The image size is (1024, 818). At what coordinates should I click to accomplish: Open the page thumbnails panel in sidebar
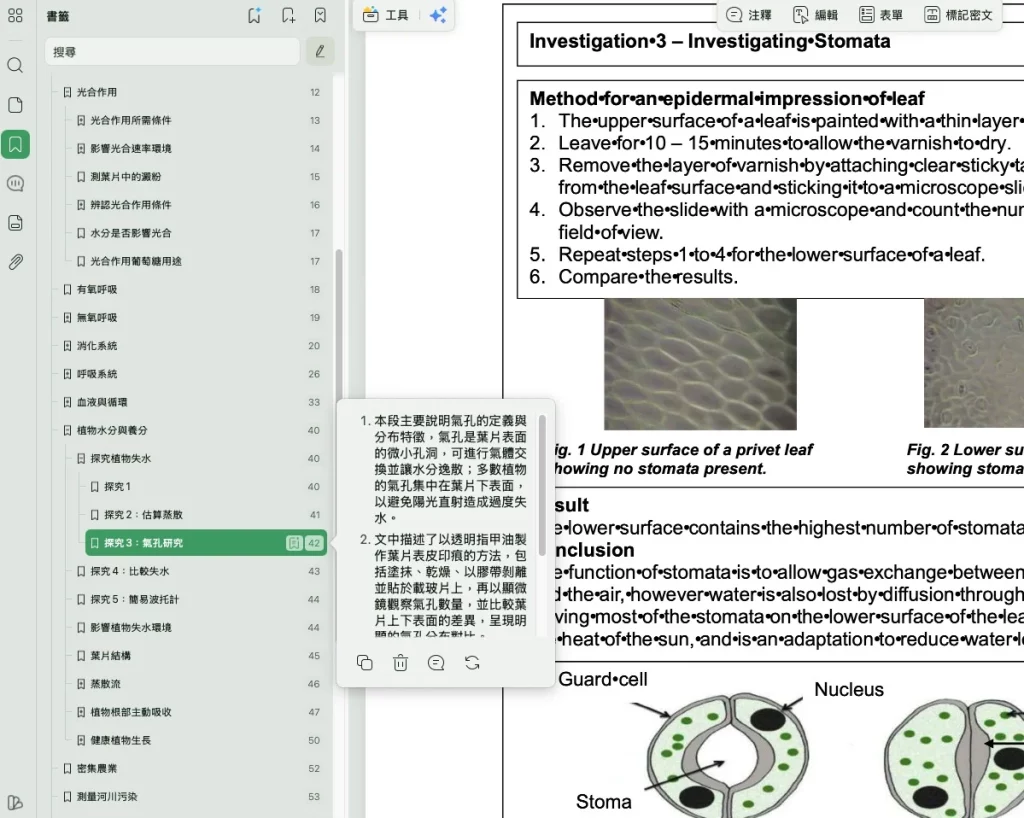[15, 105]
